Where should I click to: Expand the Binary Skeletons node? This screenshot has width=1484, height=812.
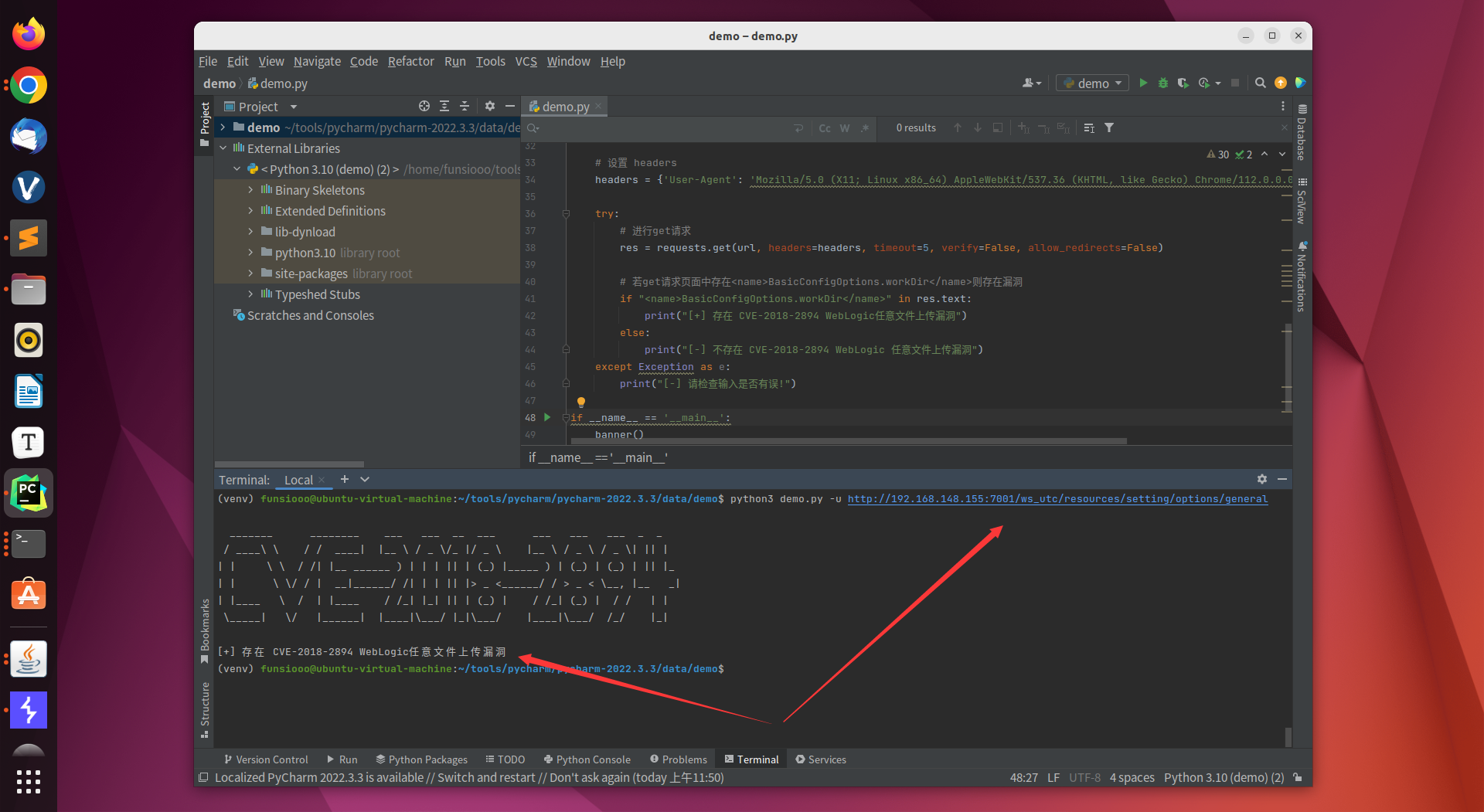[x=250, y=190]
